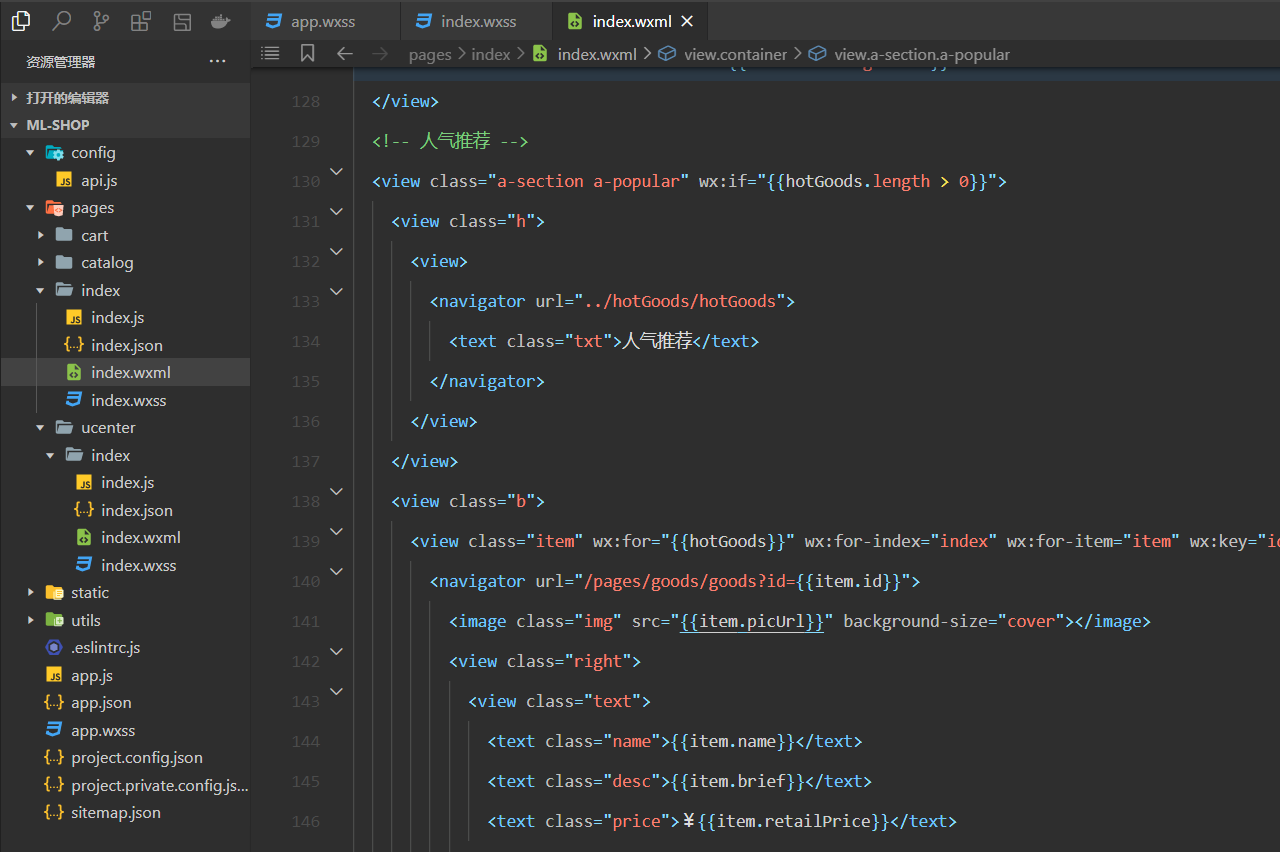Expand the 打开的编辑器 section
The width and height of the screenshot is (1280, 852).
click(125, 98)
